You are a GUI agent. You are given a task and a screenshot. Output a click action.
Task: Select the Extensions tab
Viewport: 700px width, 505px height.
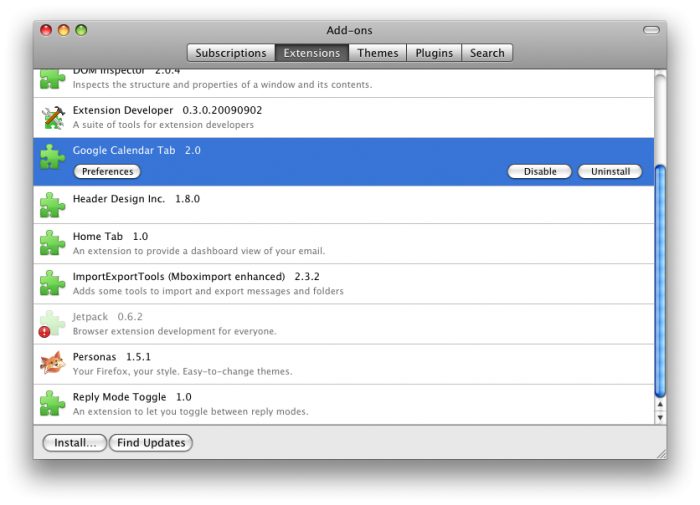[x=312, y=53]
